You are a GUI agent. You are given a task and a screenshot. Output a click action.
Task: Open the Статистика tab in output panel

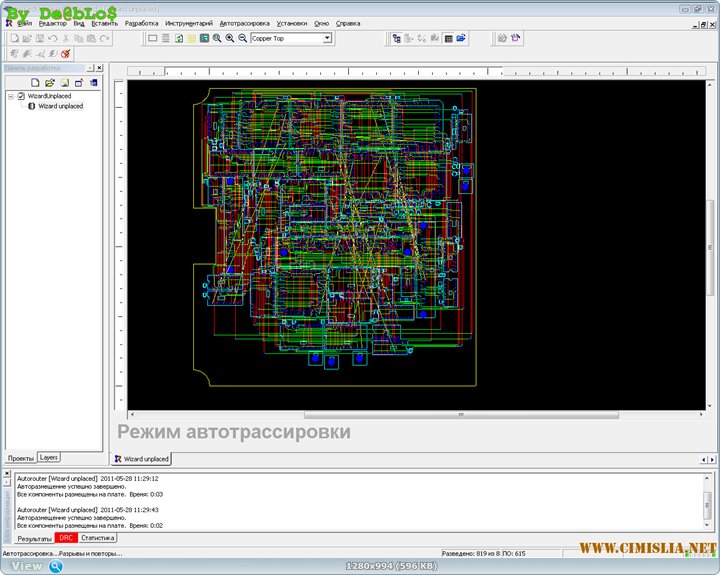(97, 538)
